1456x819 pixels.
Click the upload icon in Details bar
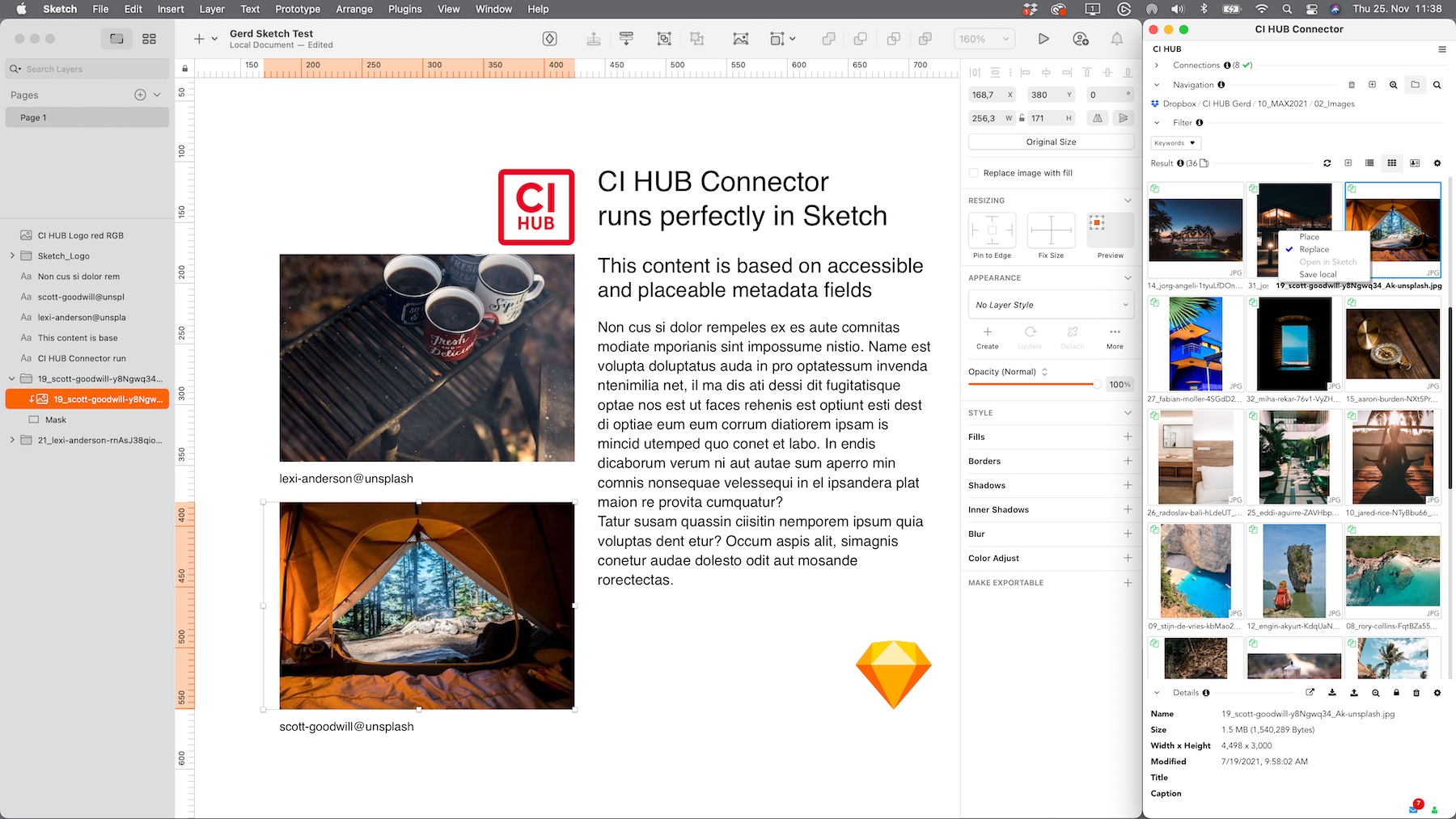click(1353, 693)
